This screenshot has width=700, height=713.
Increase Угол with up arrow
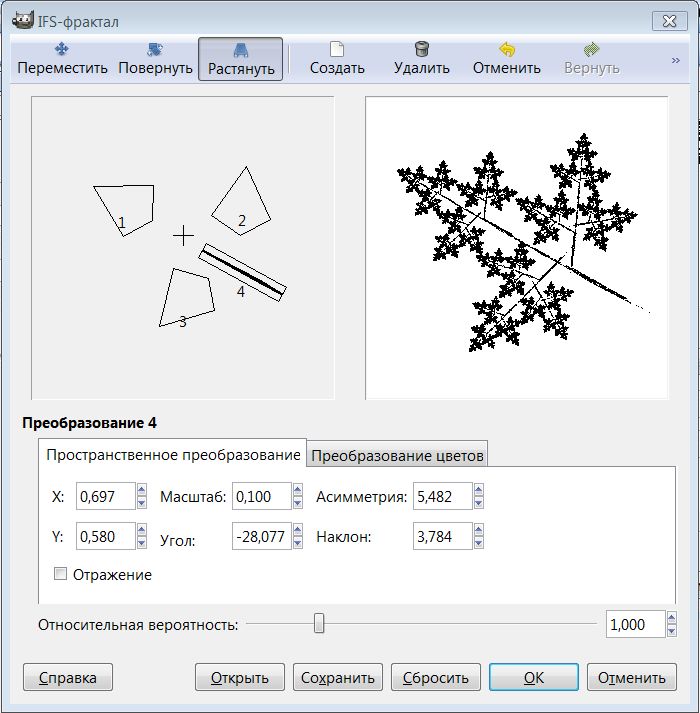(x=297, y=530)
